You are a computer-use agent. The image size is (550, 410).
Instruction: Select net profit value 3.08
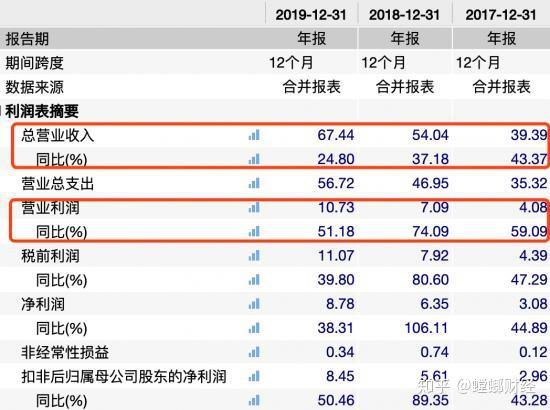(x=533, y=304)
